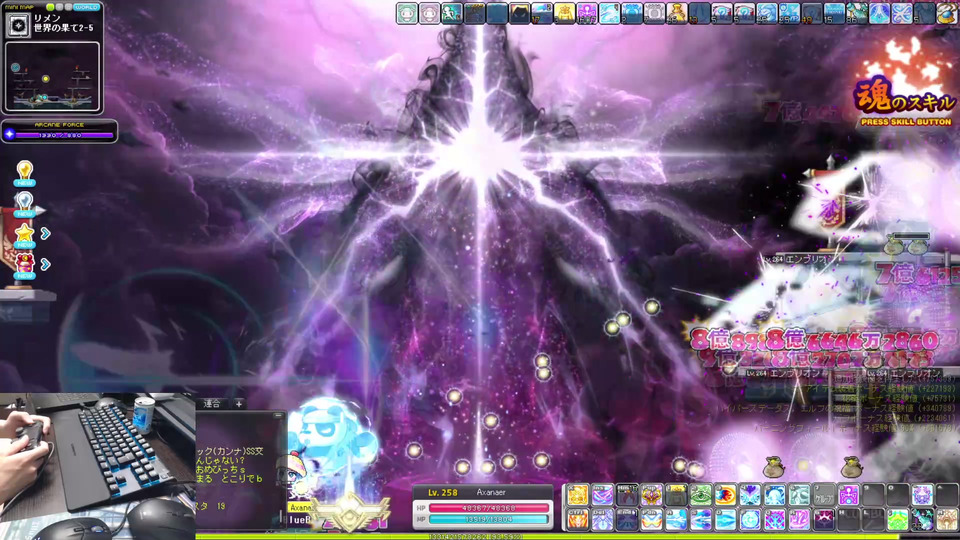Viewport: 960px width, 540px height.
Task: Expand the chevron beside the star icon
Action: point(45,233)
